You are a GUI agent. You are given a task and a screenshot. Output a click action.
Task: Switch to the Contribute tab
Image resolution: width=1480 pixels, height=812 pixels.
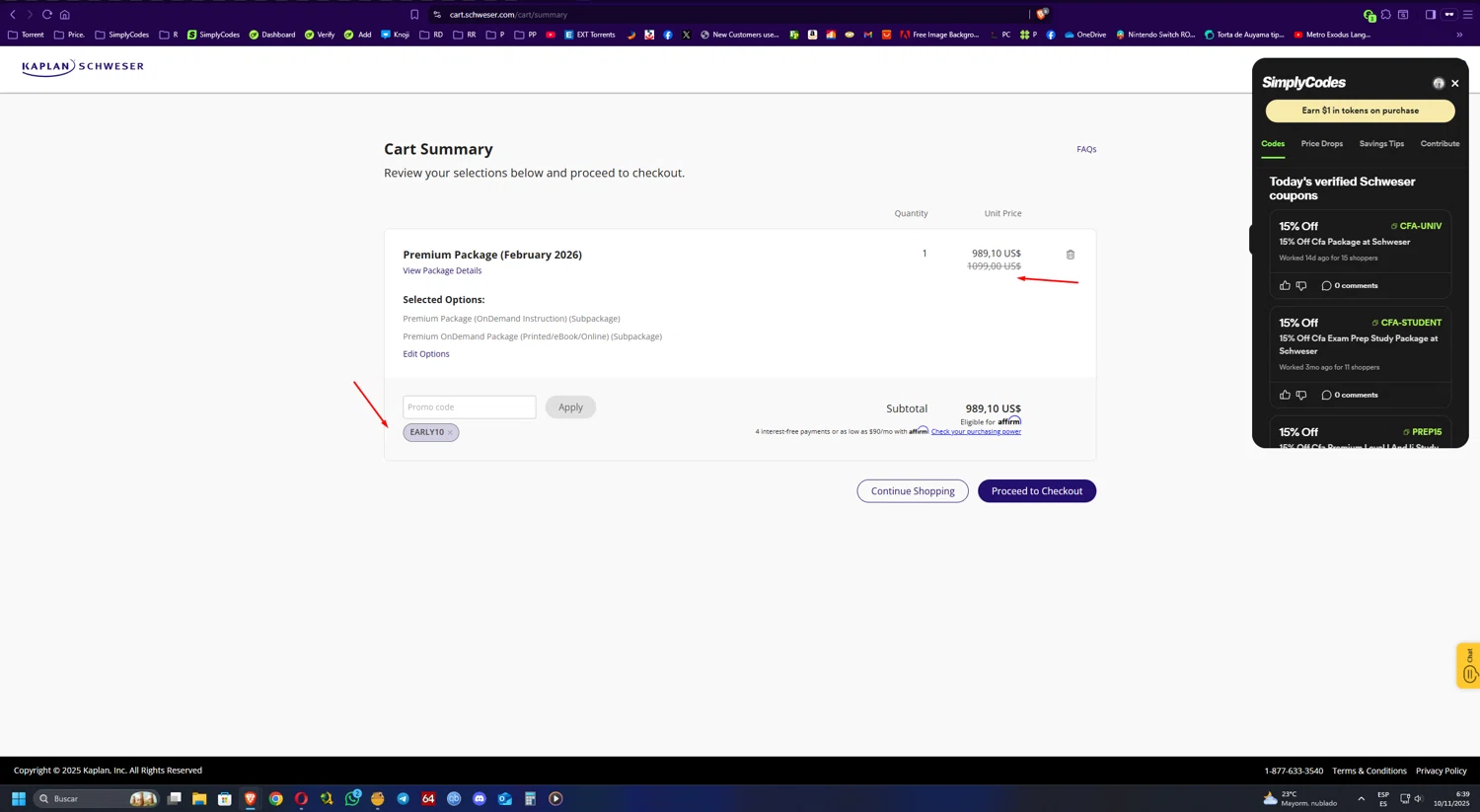(1440, 144)
